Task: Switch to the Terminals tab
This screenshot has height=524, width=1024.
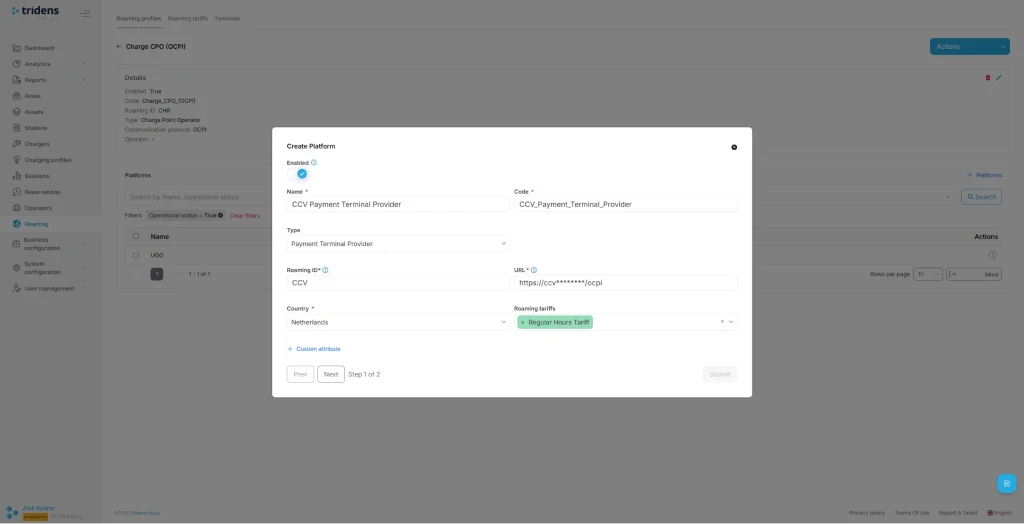Action: (x=227, y=19)
